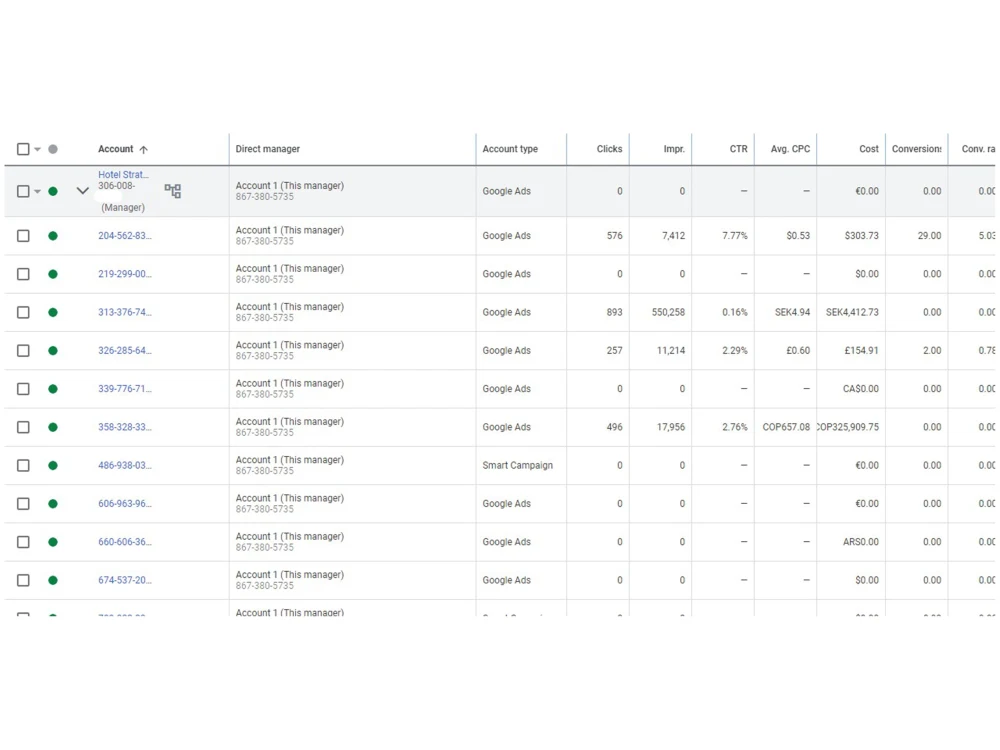This screenshot has width=1000, height=750.
Task: Open account link 660-606-36
Action: click(125, 542)
